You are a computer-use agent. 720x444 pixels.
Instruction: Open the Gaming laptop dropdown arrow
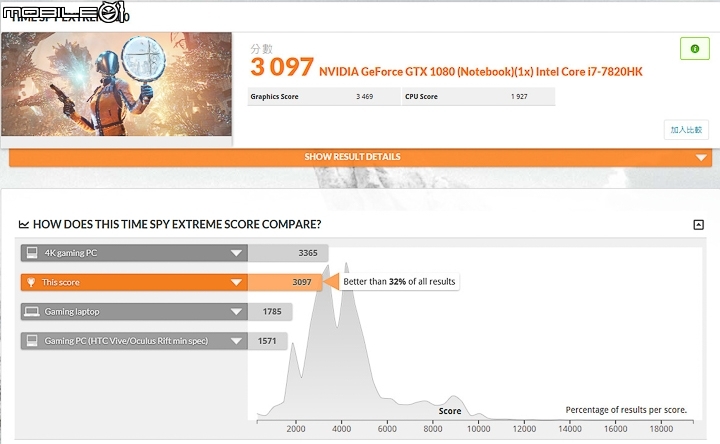236,312
